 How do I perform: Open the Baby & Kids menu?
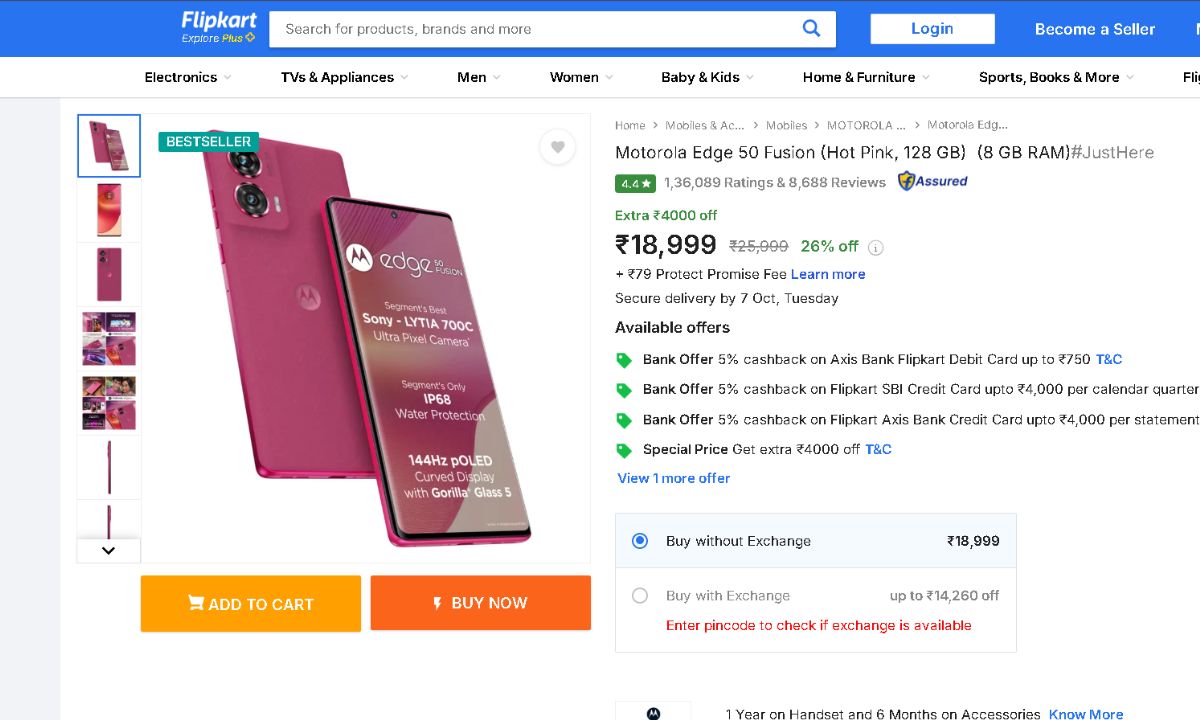click(707, 77)
